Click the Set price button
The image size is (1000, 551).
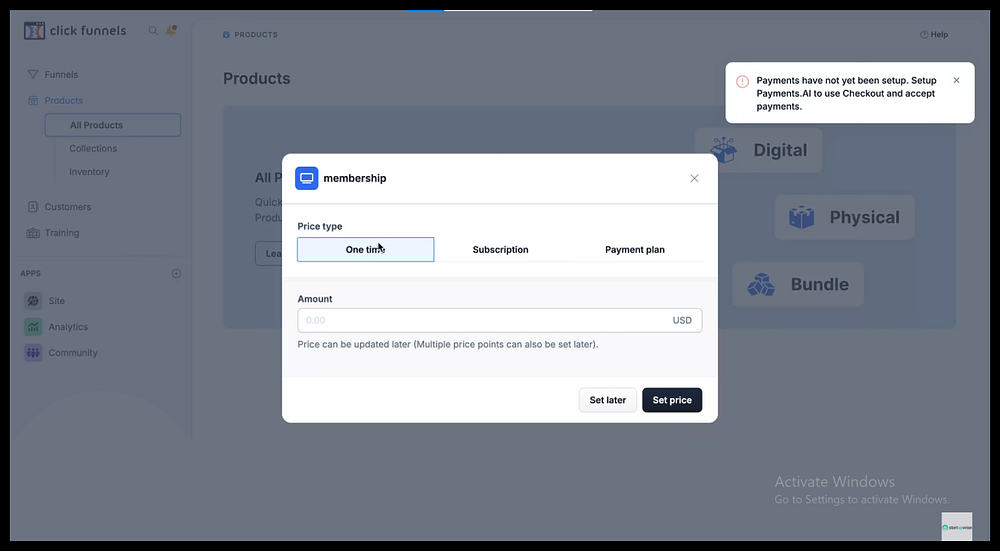pos(672,400)
